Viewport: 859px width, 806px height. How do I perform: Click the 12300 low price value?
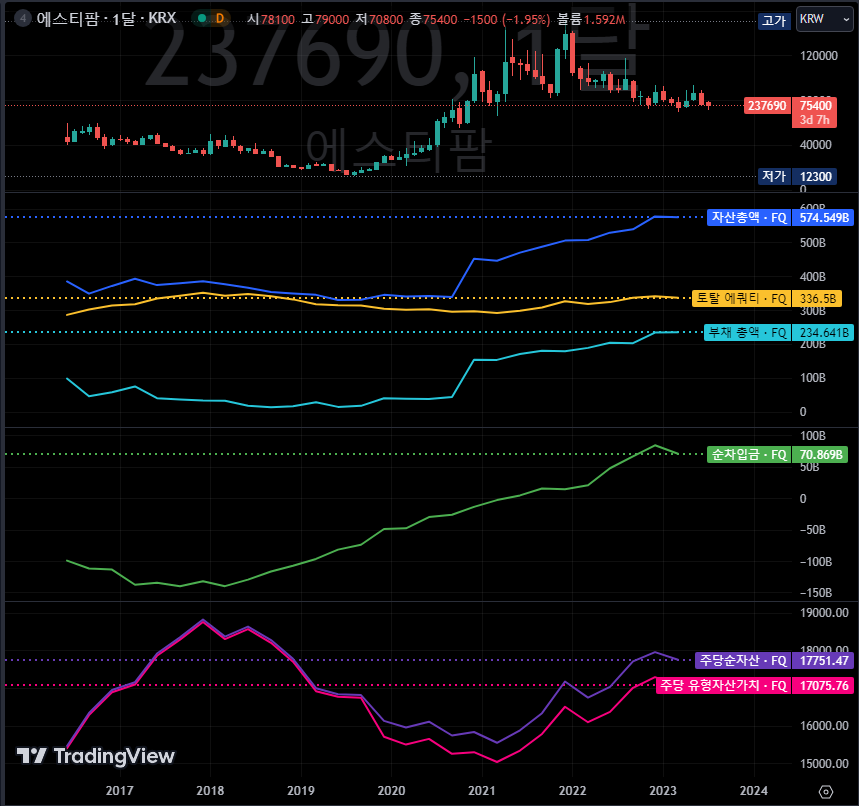(815, 176)
